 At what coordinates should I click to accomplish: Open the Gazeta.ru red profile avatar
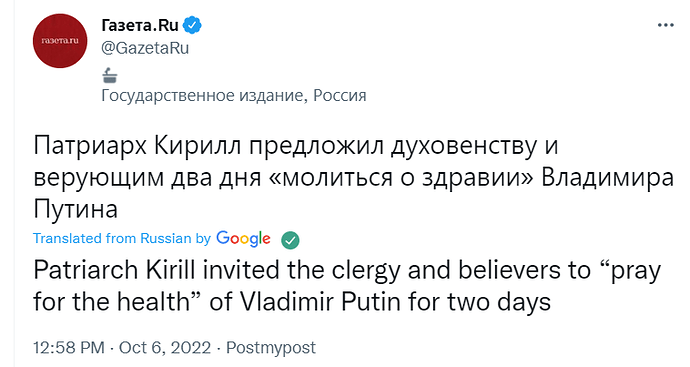[x=60, y=41]
